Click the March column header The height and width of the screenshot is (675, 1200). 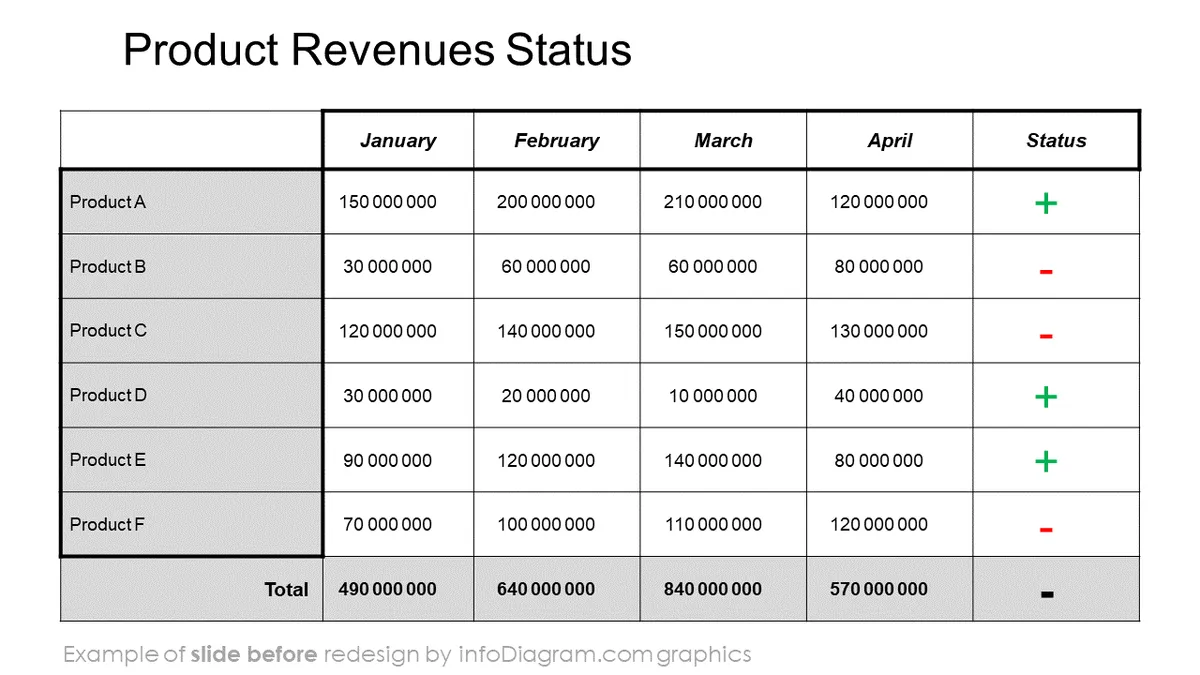tap(723, 141)
